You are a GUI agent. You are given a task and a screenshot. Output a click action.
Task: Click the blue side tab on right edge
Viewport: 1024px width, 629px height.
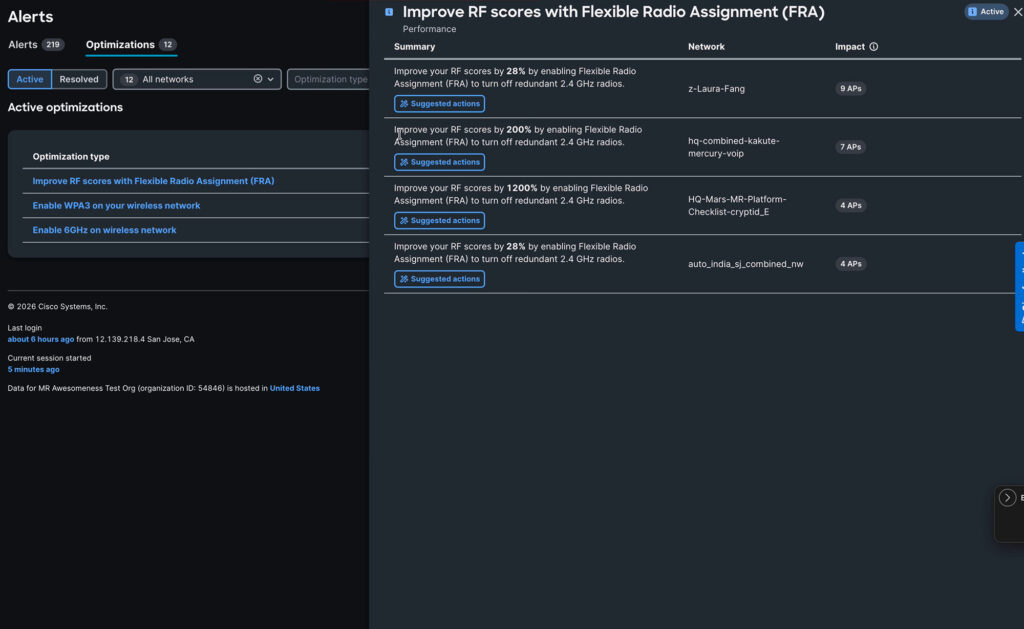click(x=1019, y=286)
